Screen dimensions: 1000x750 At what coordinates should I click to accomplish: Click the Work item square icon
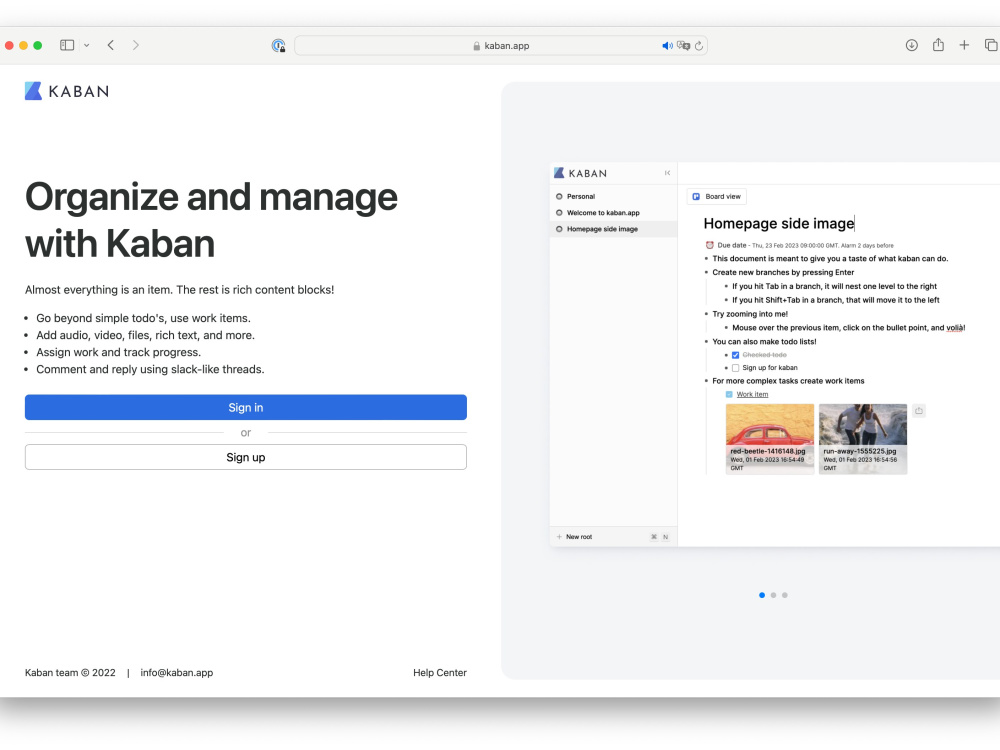pos(729,394)
